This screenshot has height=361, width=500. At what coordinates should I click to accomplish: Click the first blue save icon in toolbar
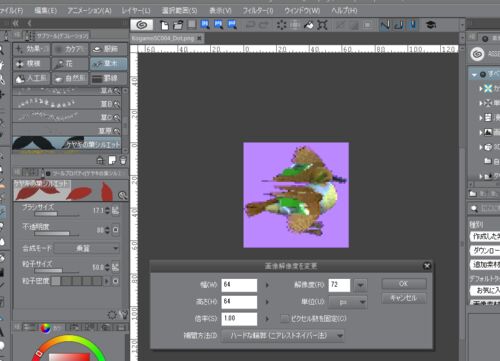coord(205,25)
